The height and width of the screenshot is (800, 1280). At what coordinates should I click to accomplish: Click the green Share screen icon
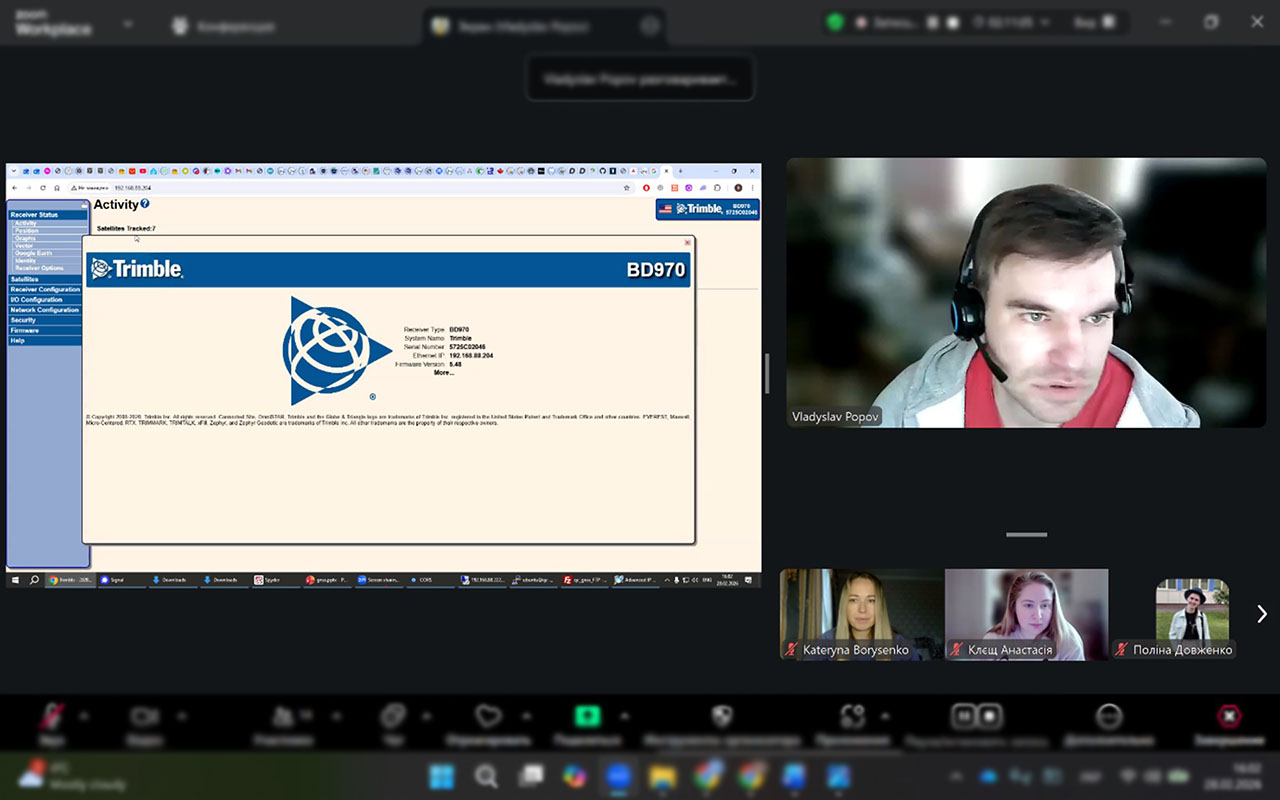pyautogui.click(x=586, y=716)
